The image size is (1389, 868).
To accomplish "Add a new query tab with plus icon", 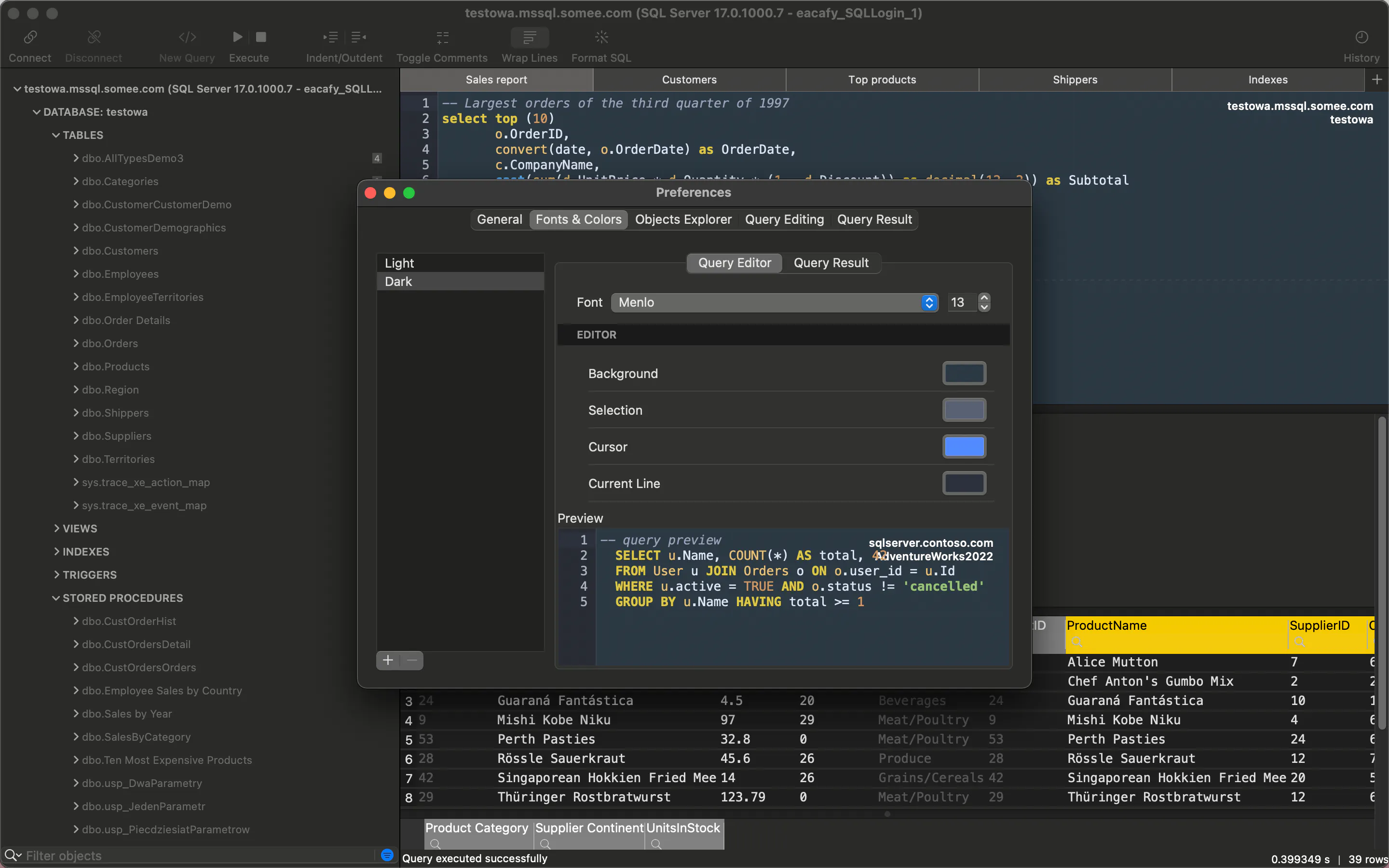I will tap(1377, 79).
